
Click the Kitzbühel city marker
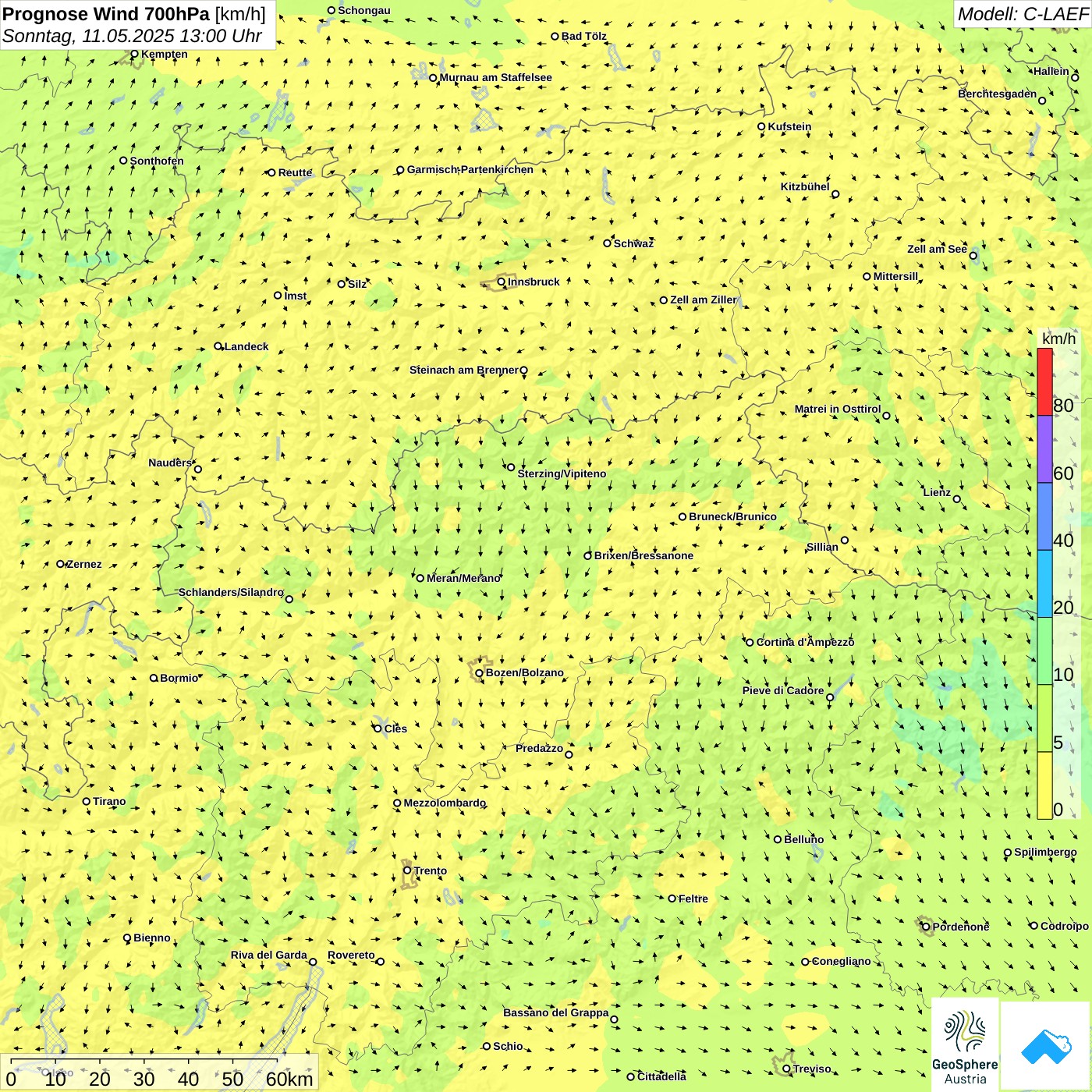pyautogui.click(x=835, y=194)
